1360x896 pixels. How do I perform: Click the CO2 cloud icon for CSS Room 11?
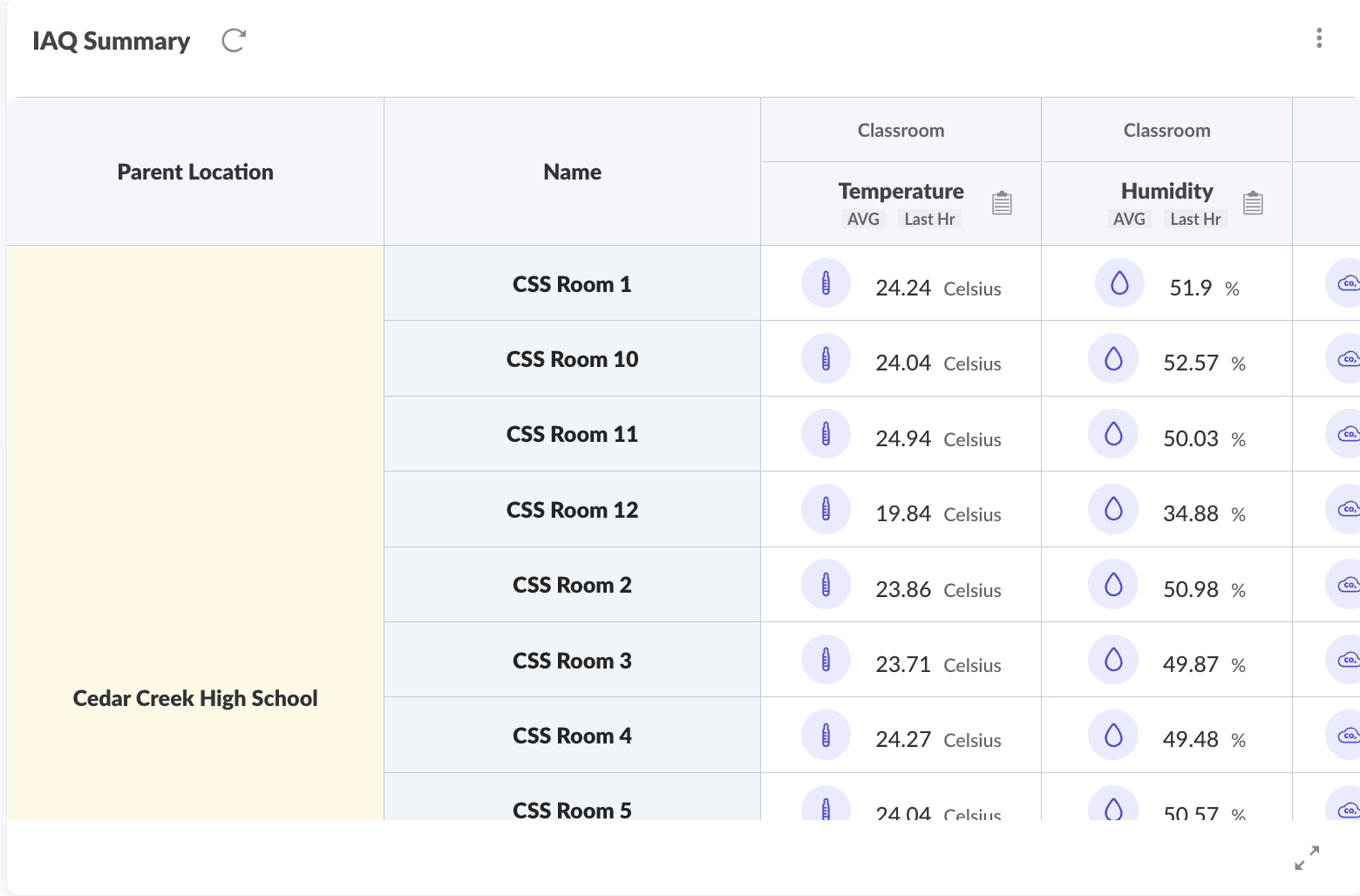coord(1347,434)
